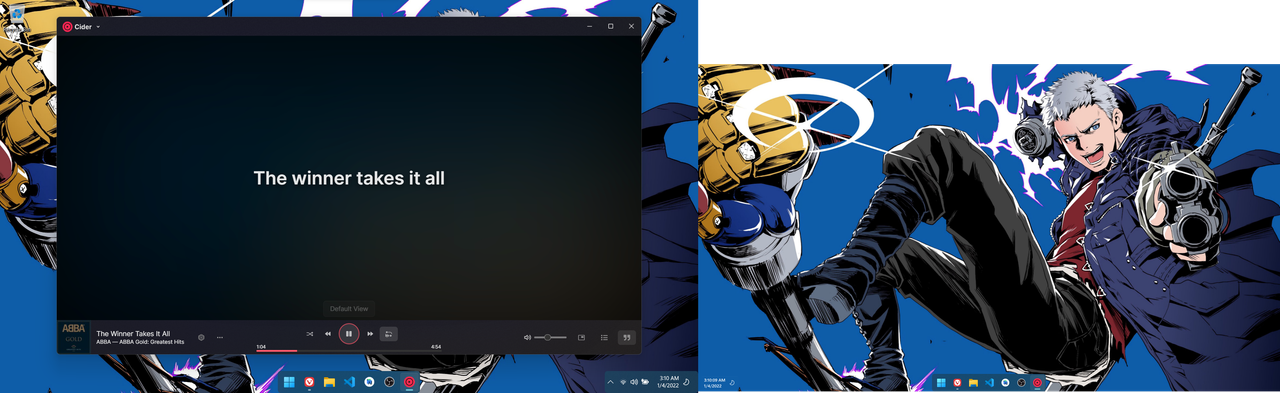Screen dimensions: 1280x393
Task: Go back to the previous track
Action: coord(327,334)
